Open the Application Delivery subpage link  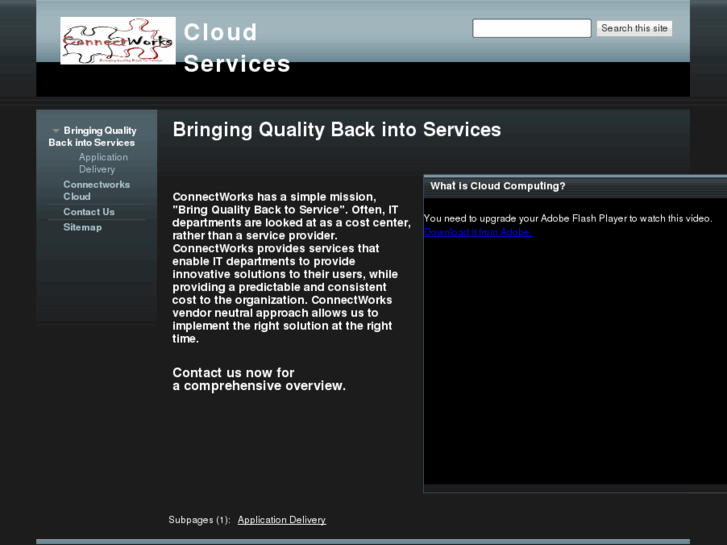[x=282, y=519]
